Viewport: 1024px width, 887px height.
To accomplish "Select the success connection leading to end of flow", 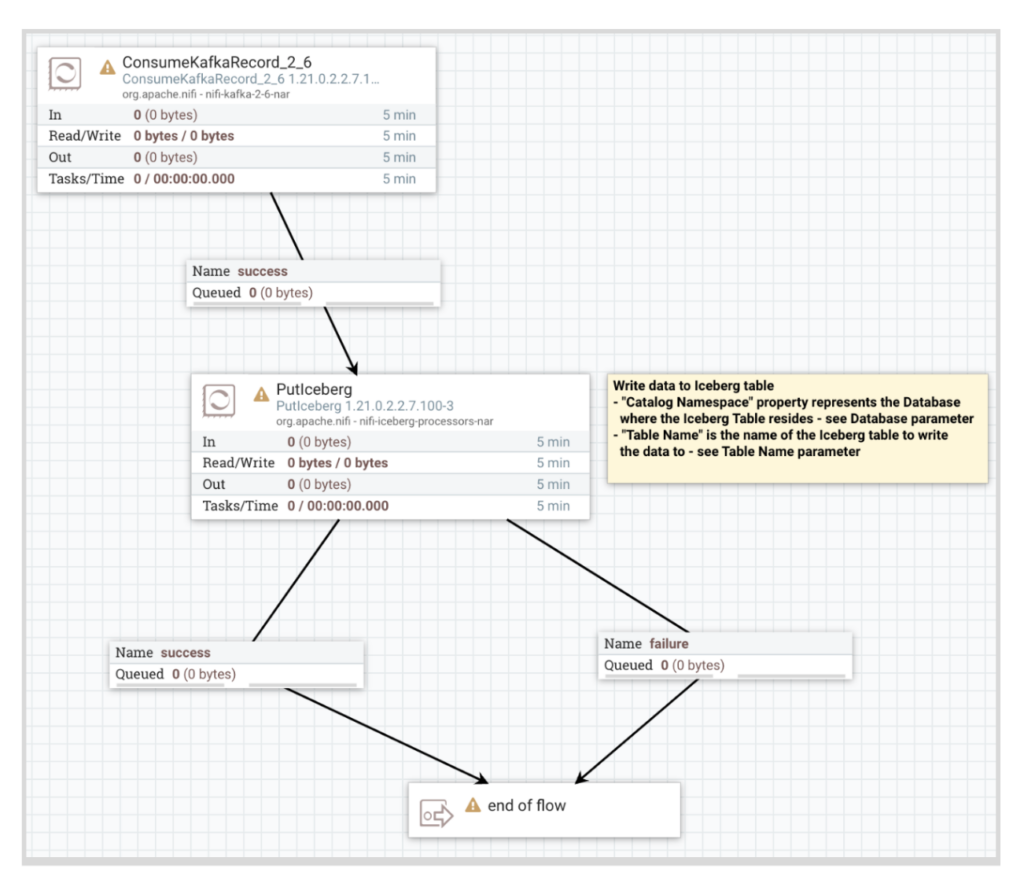I will tap(236, 663).
